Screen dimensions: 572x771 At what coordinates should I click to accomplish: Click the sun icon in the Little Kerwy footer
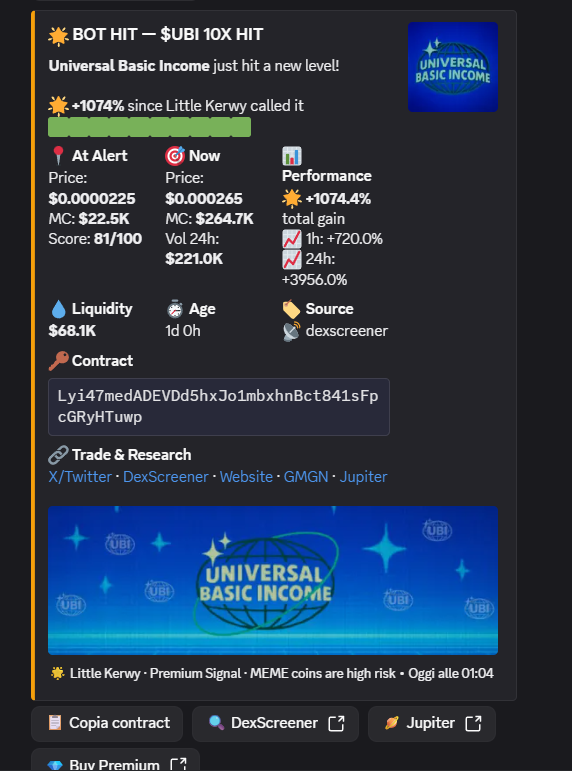pos(58,673)
